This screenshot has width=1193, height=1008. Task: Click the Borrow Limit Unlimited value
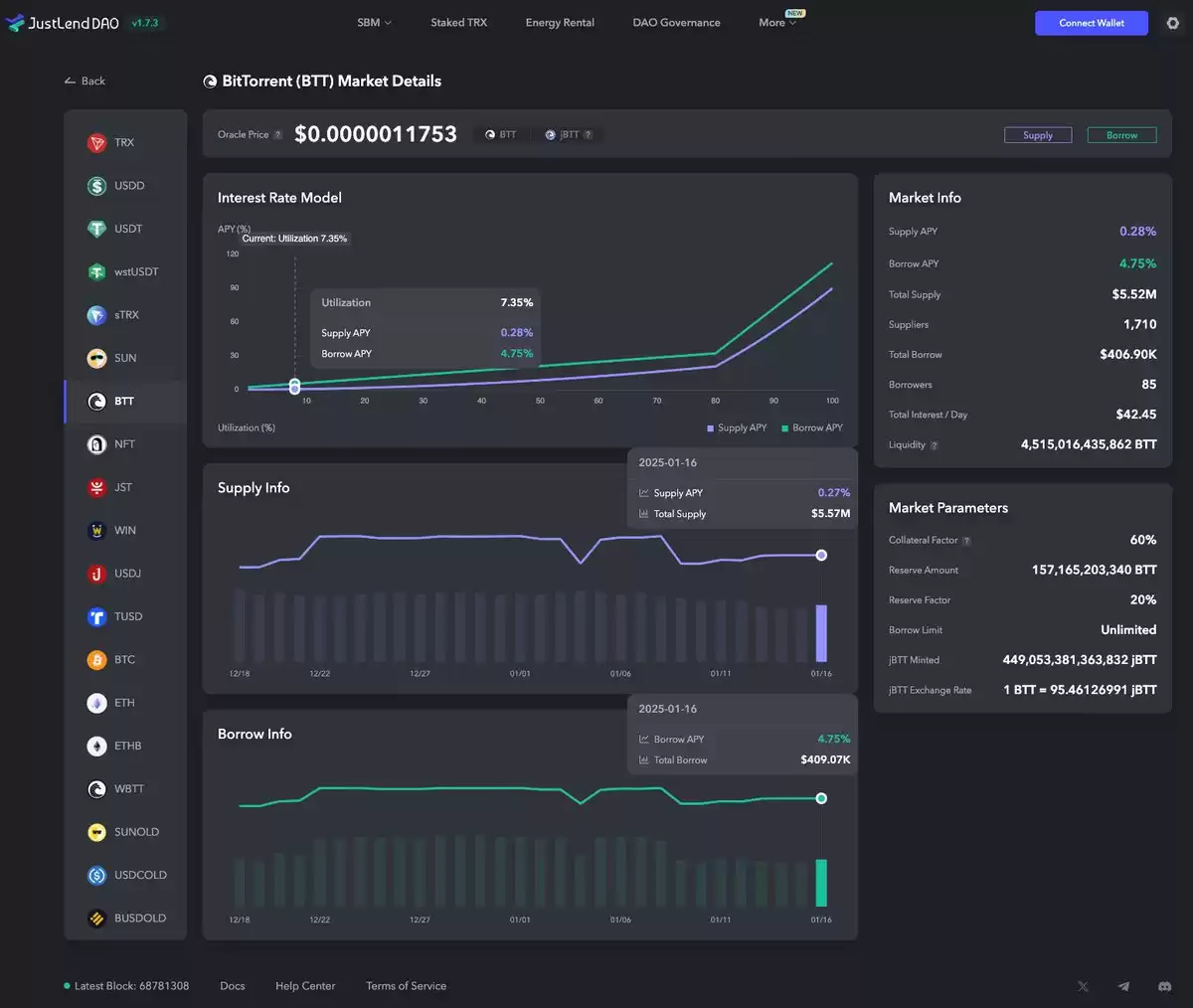(x=1128, y=630)
